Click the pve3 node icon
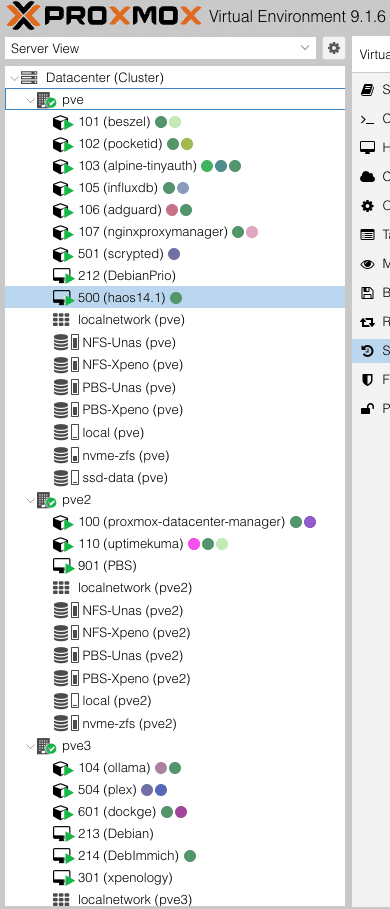390x909 pixels. [46, 745]
